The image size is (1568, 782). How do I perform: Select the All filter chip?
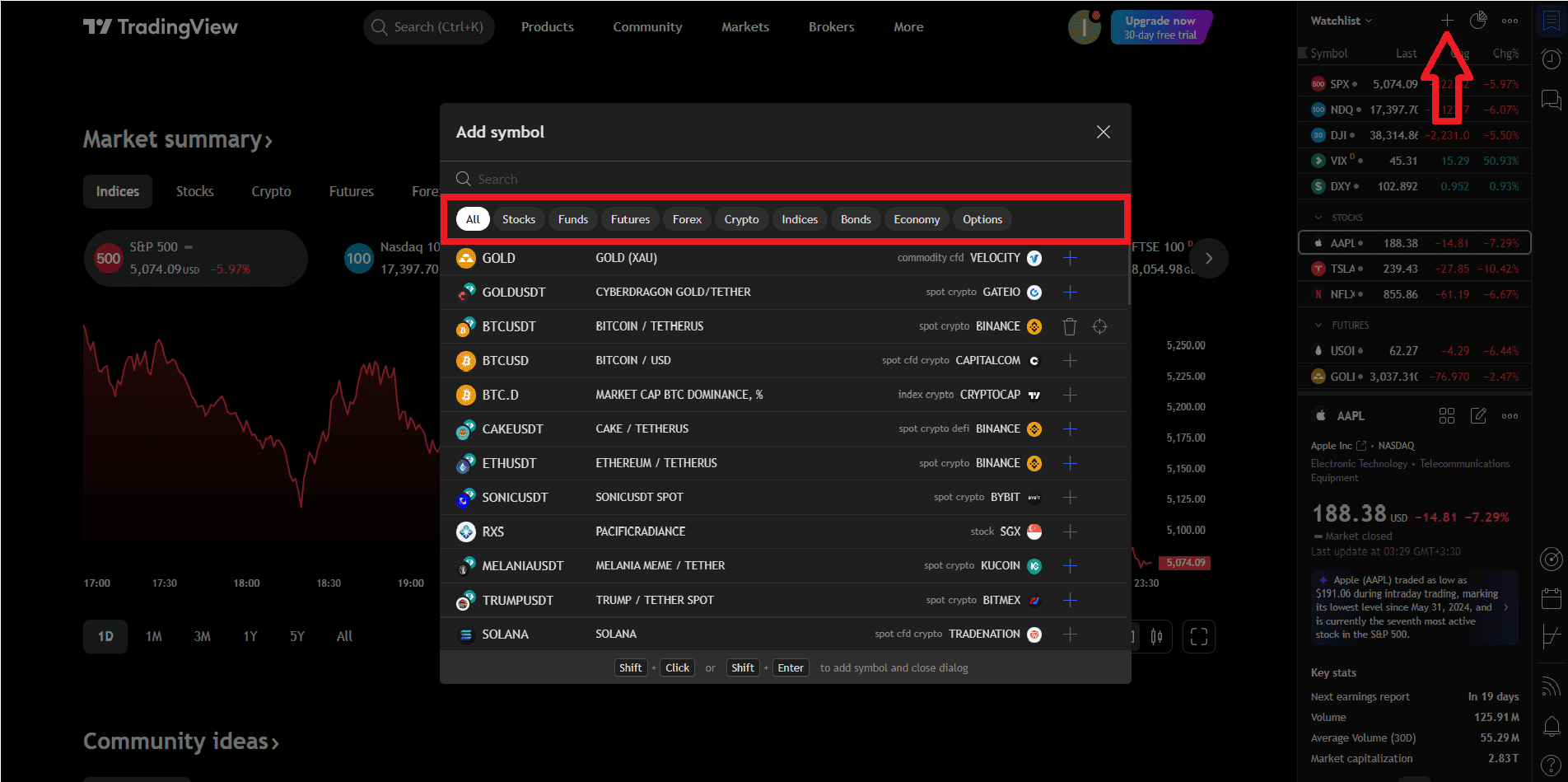click(x=473, y=219)
